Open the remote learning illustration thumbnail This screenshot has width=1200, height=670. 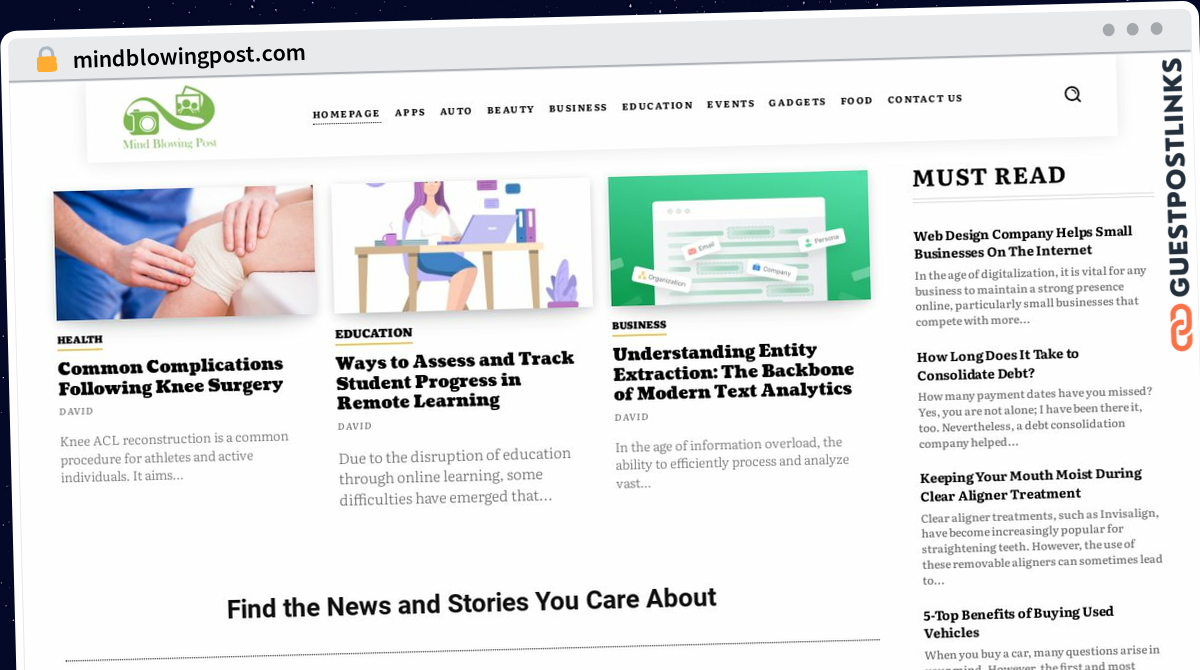pos(461,246)
